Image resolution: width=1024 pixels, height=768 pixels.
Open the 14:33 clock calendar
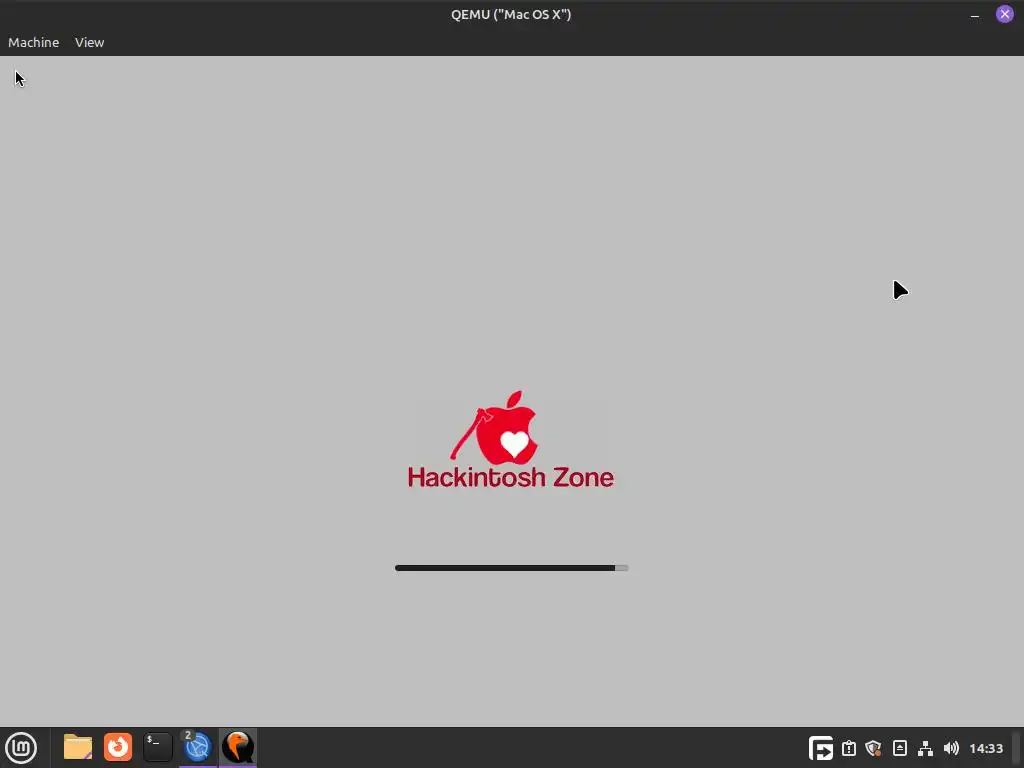point(986,748)
